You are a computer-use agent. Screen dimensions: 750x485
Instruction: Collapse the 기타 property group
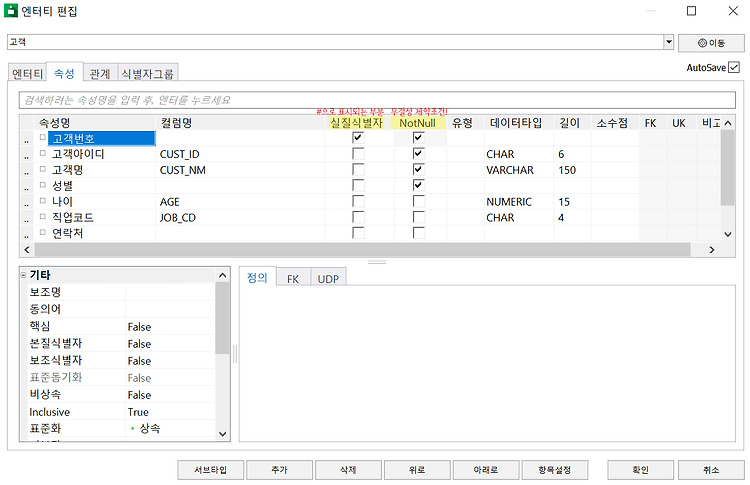(x=23, y=275)
